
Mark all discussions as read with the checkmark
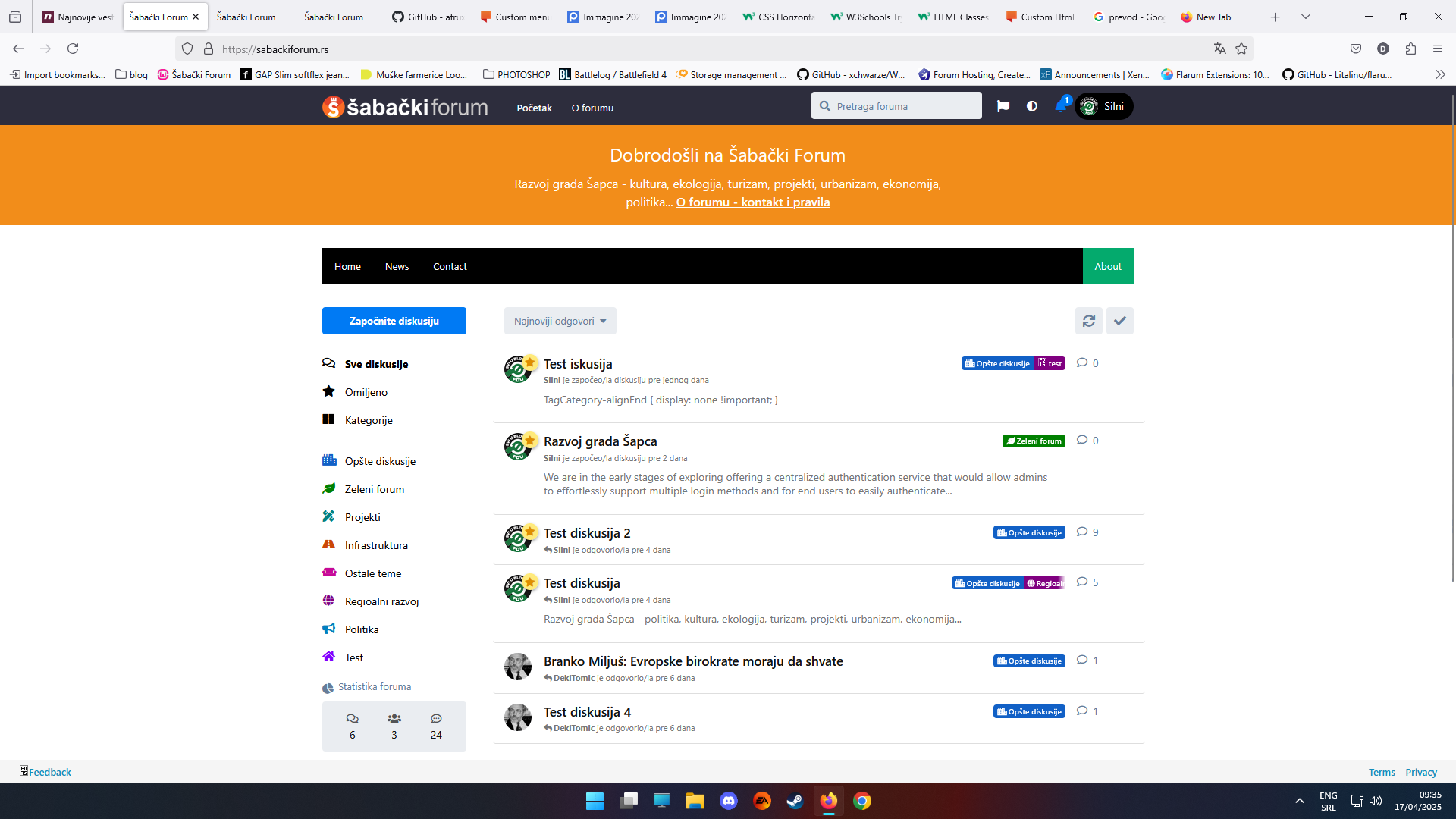(x=1119, y=321)
